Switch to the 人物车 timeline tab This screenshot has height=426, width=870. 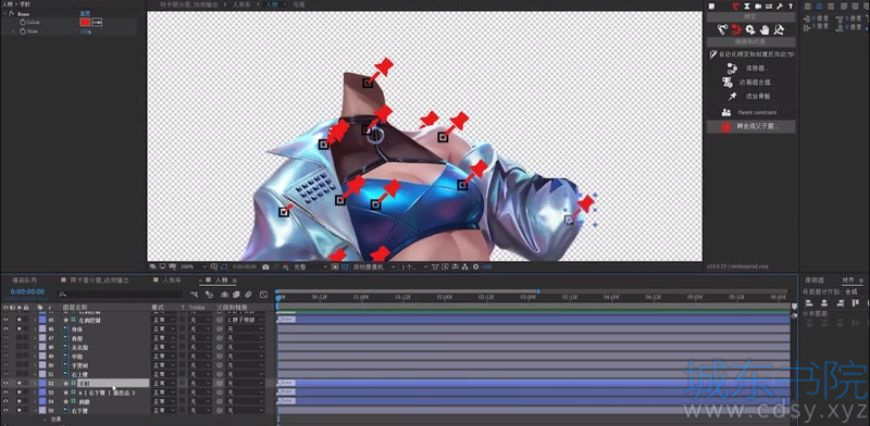(x=171, y=281)
